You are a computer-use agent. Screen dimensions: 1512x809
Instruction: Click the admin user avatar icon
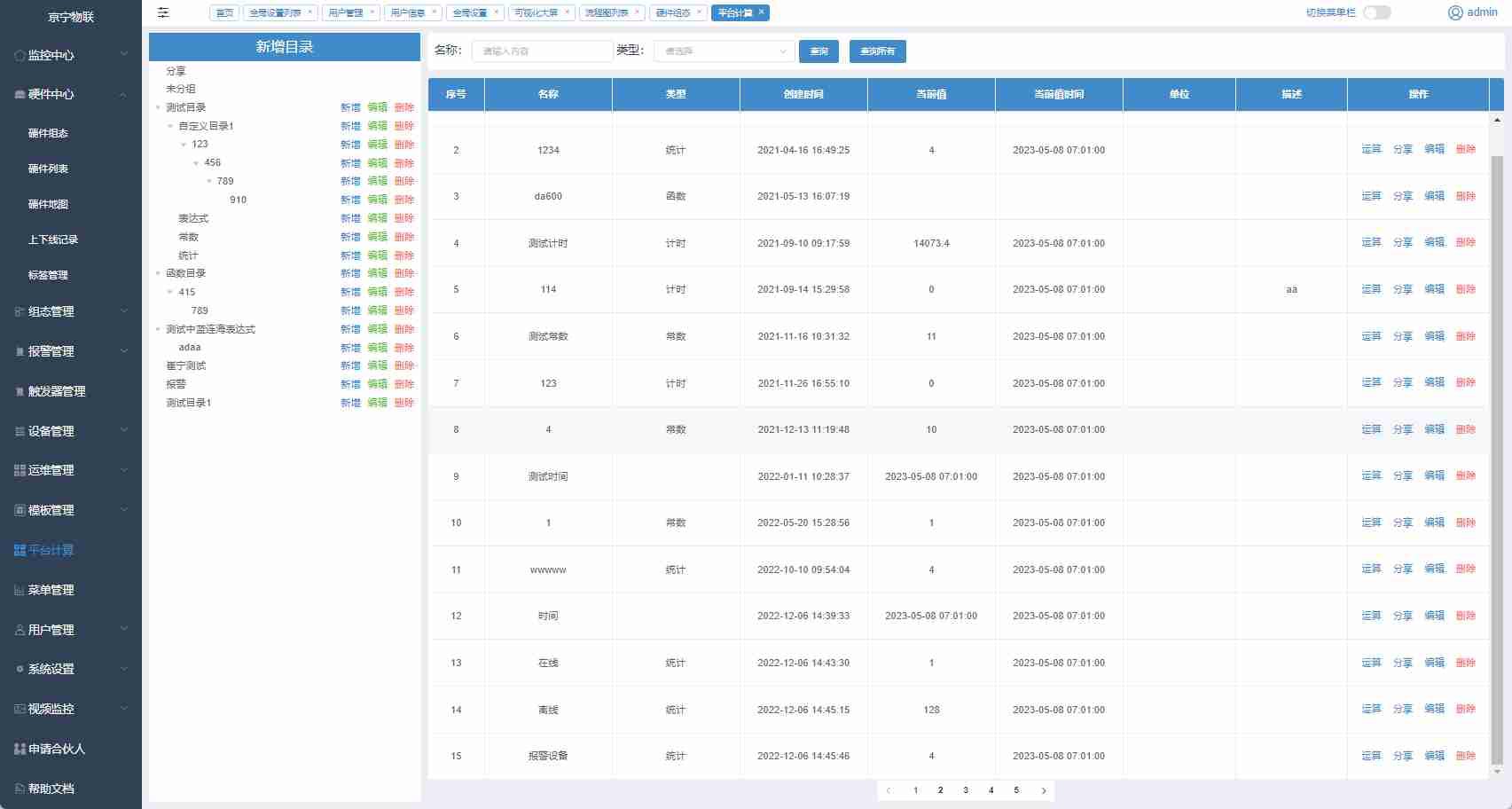tap(1455, 12)
